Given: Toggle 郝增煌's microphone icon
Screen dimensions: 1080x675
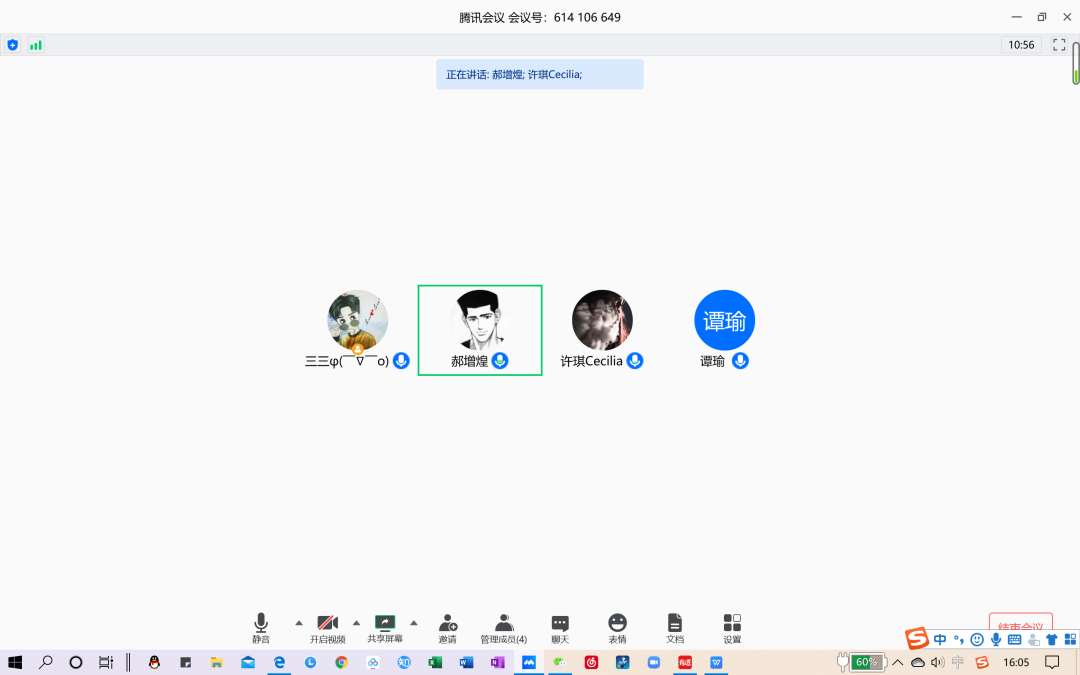Looking at the screenshot, I should 500,361.
